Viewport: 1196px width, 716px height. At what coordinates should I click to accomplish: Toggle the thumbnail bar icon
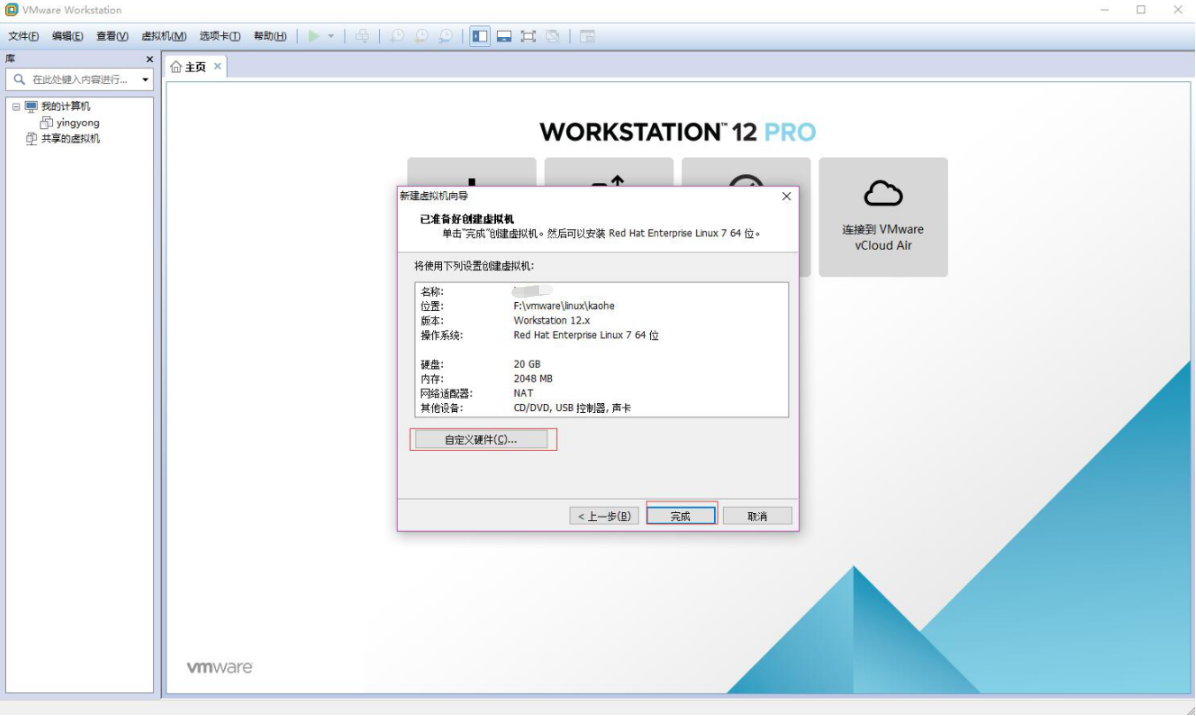[504, 36]
